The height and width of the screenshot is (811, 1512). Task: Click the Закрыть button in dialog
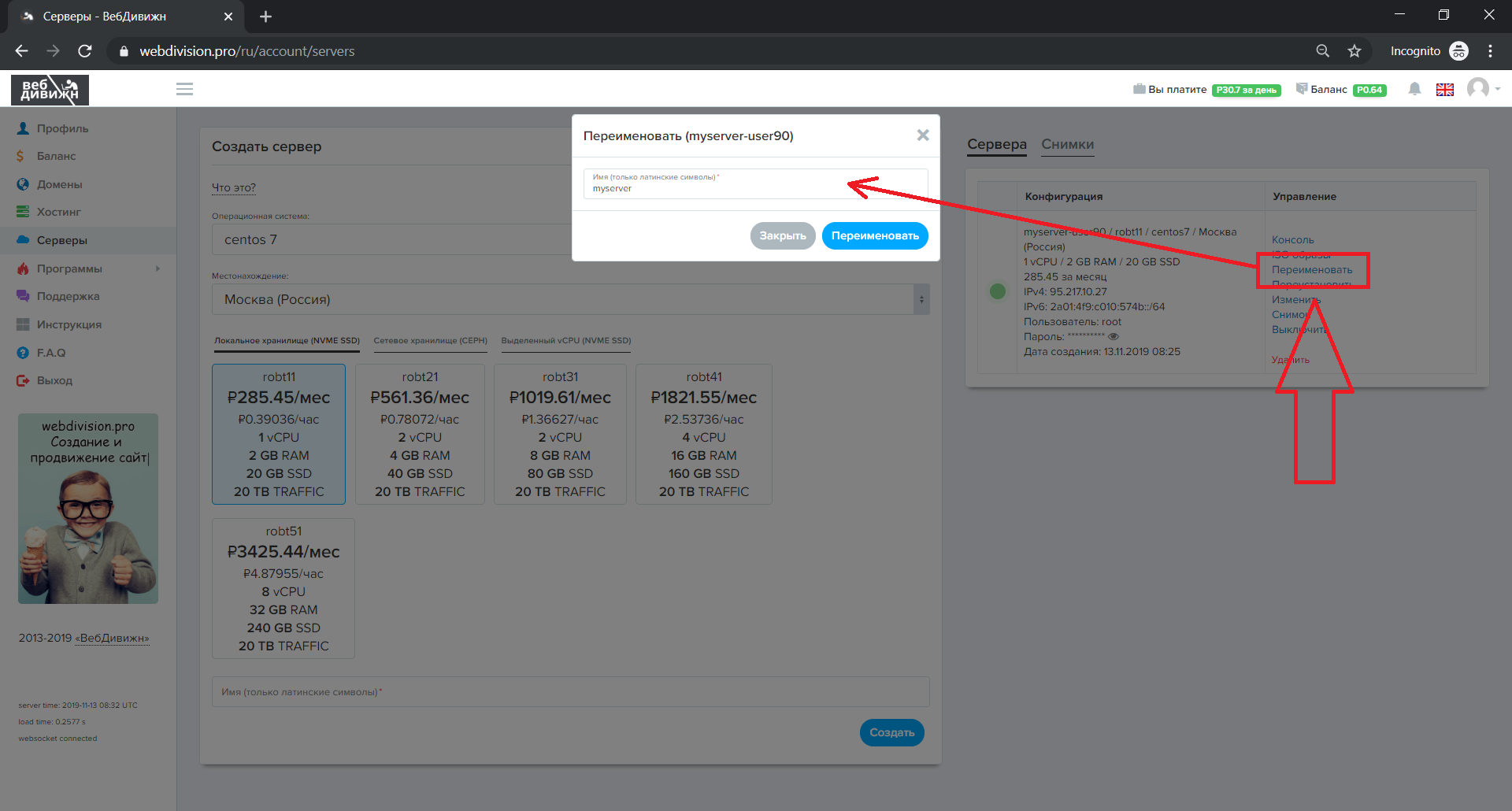[782, 235]
